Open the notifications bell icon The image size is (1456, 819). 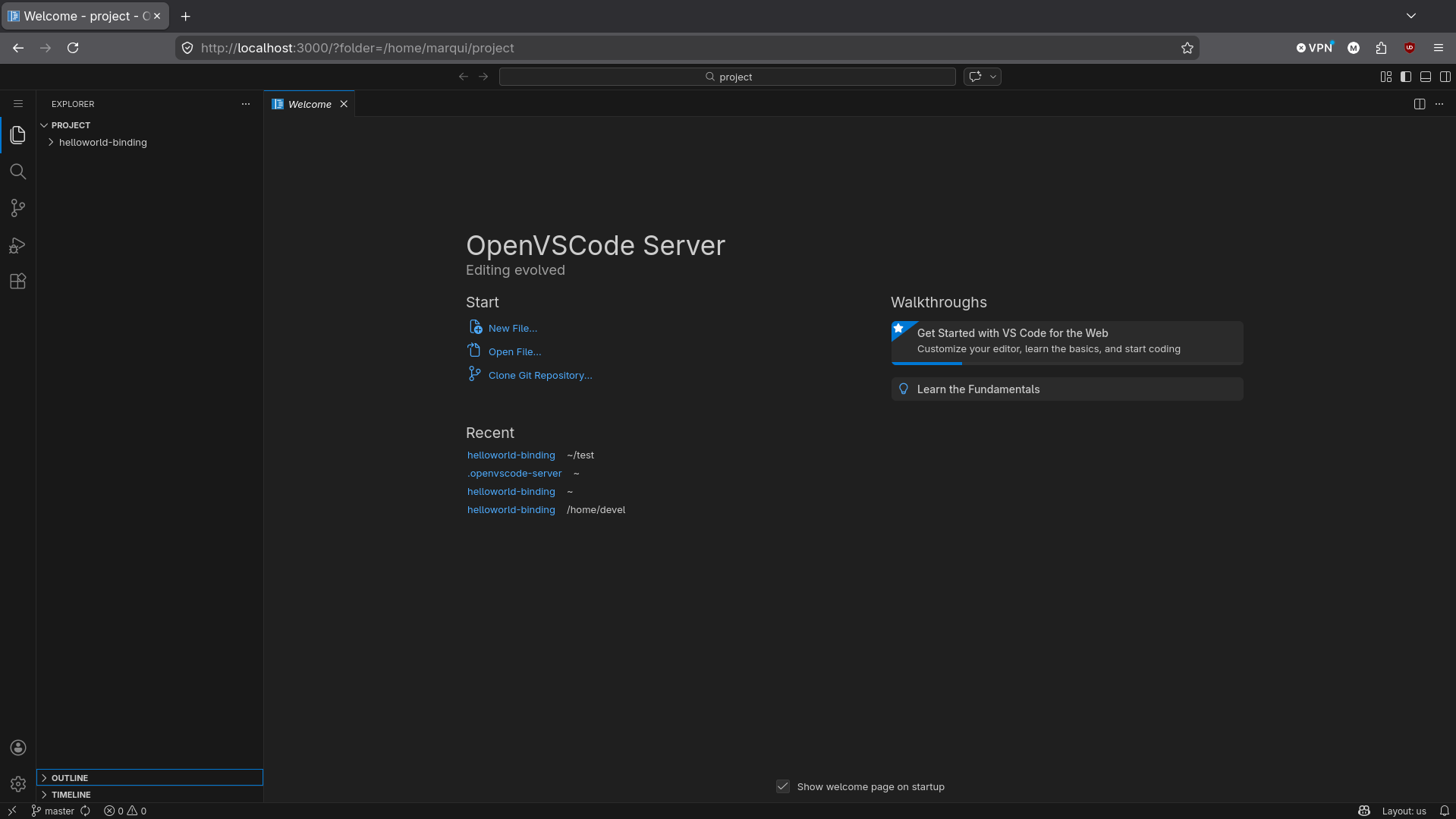(1445, 811)
